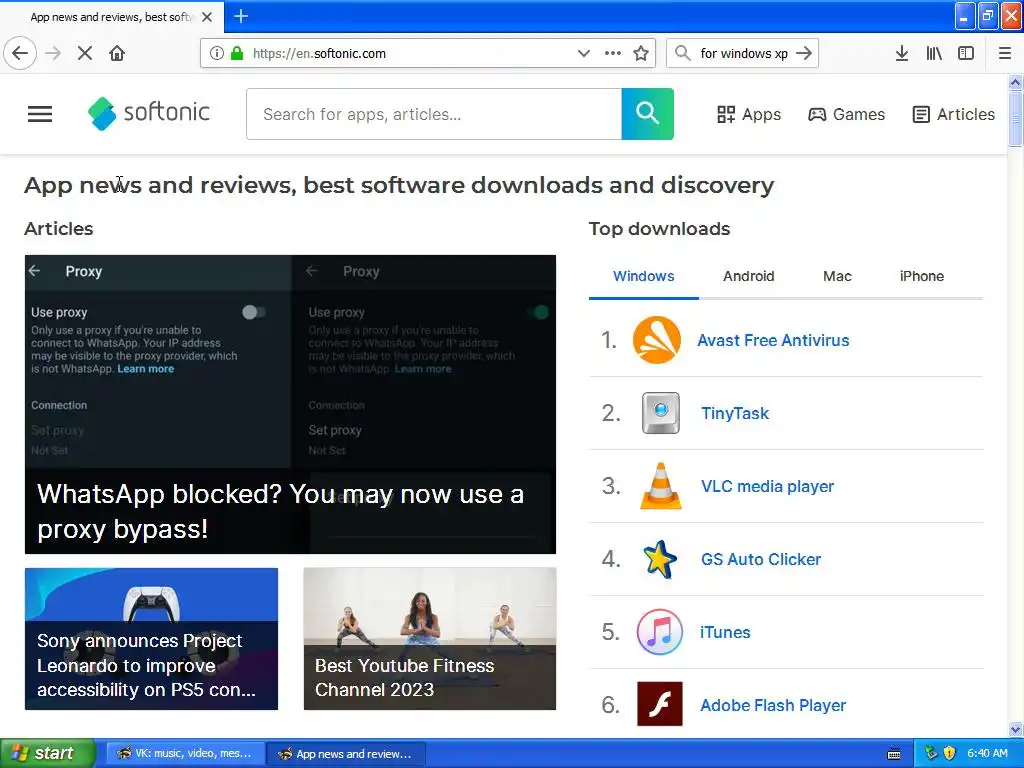The height and width of the screenshot is (768, 1024).
Task: Submit browser search with the arrow
Action: (x=805, y=53)
